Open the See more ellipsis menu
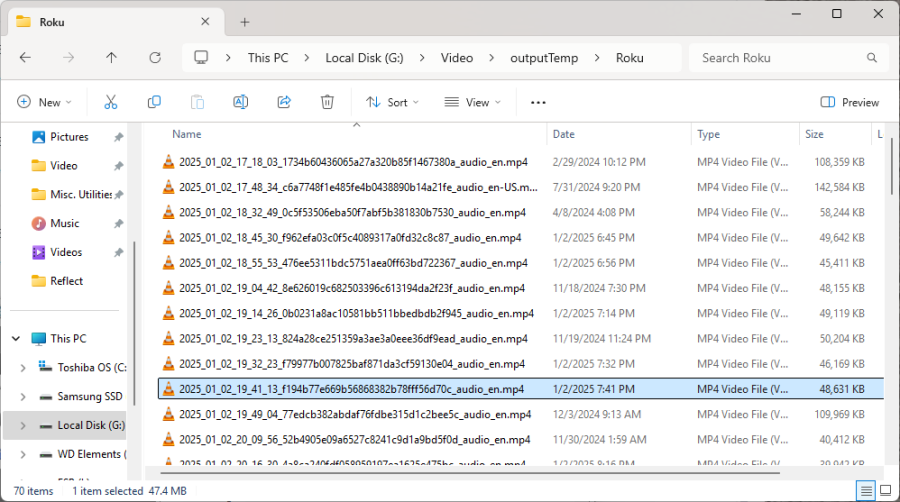Image resolution: width=900 pixels, height=502 pixels. point(538,102)
